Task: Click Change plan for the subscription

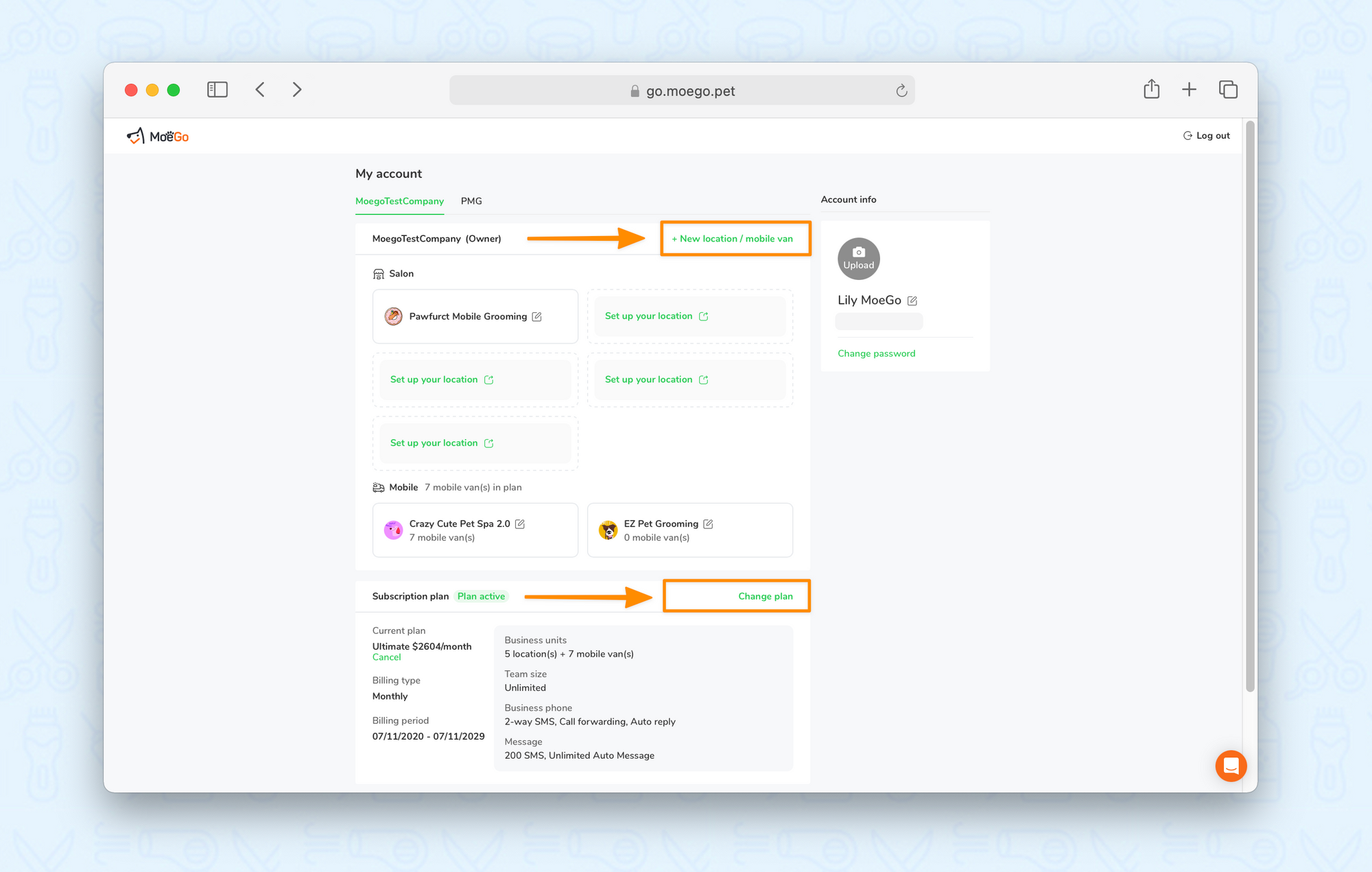Action: pos(765,596)
